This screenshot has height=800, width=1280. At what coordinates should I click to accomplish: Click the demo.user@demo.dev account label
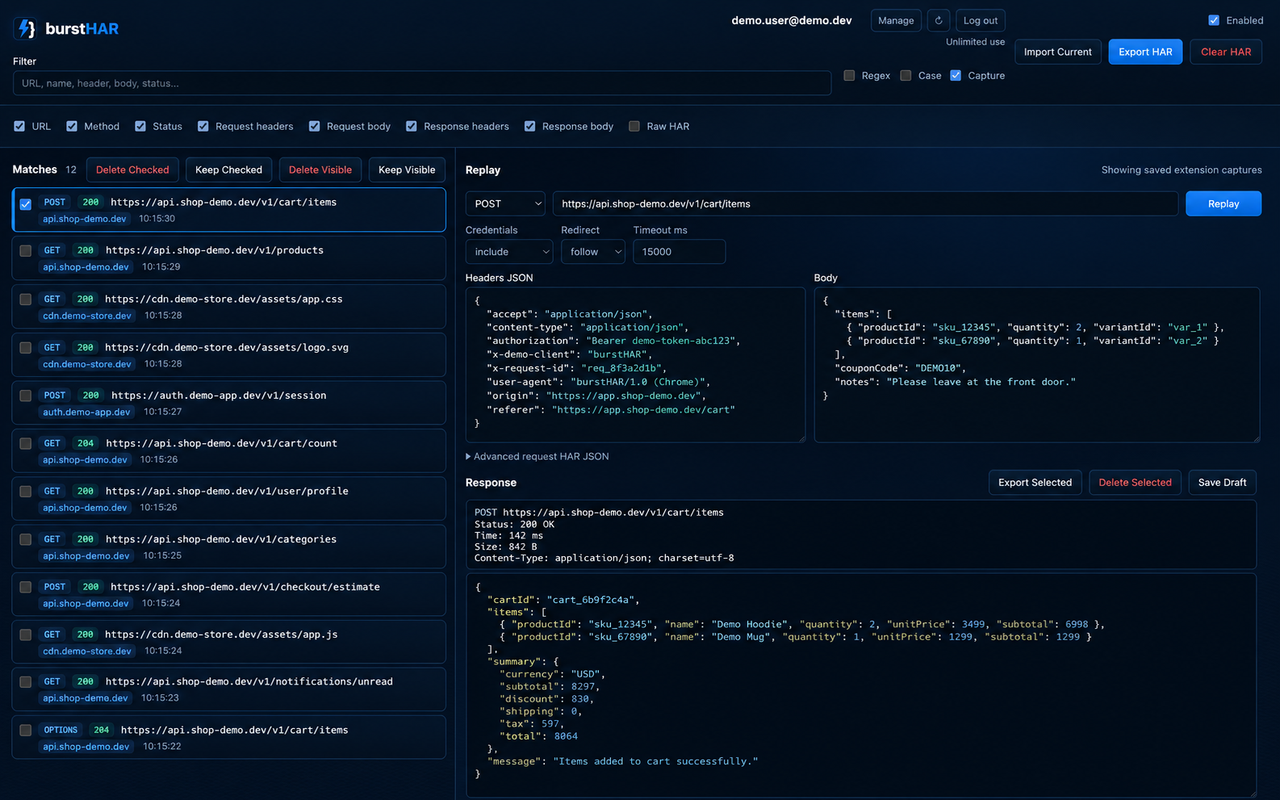[792, 20]
